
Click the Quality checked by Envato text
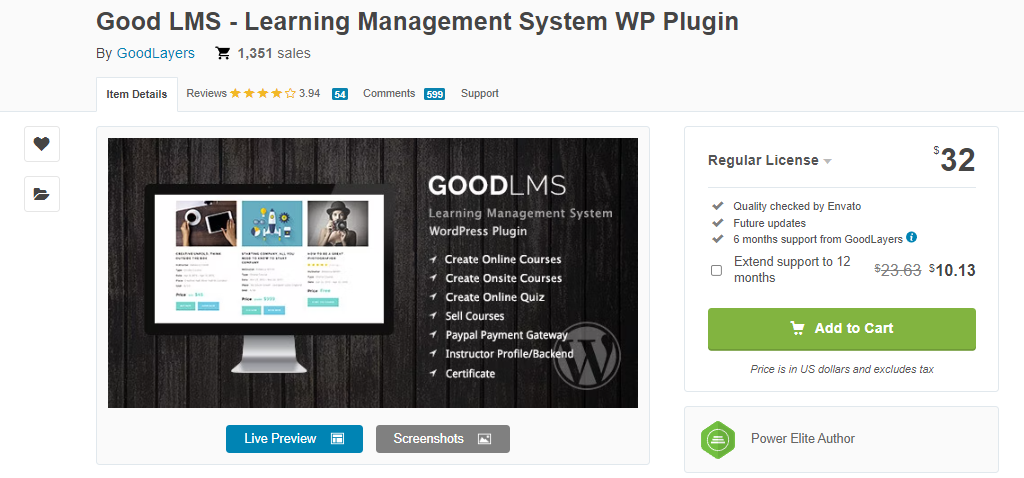[797, 206]
